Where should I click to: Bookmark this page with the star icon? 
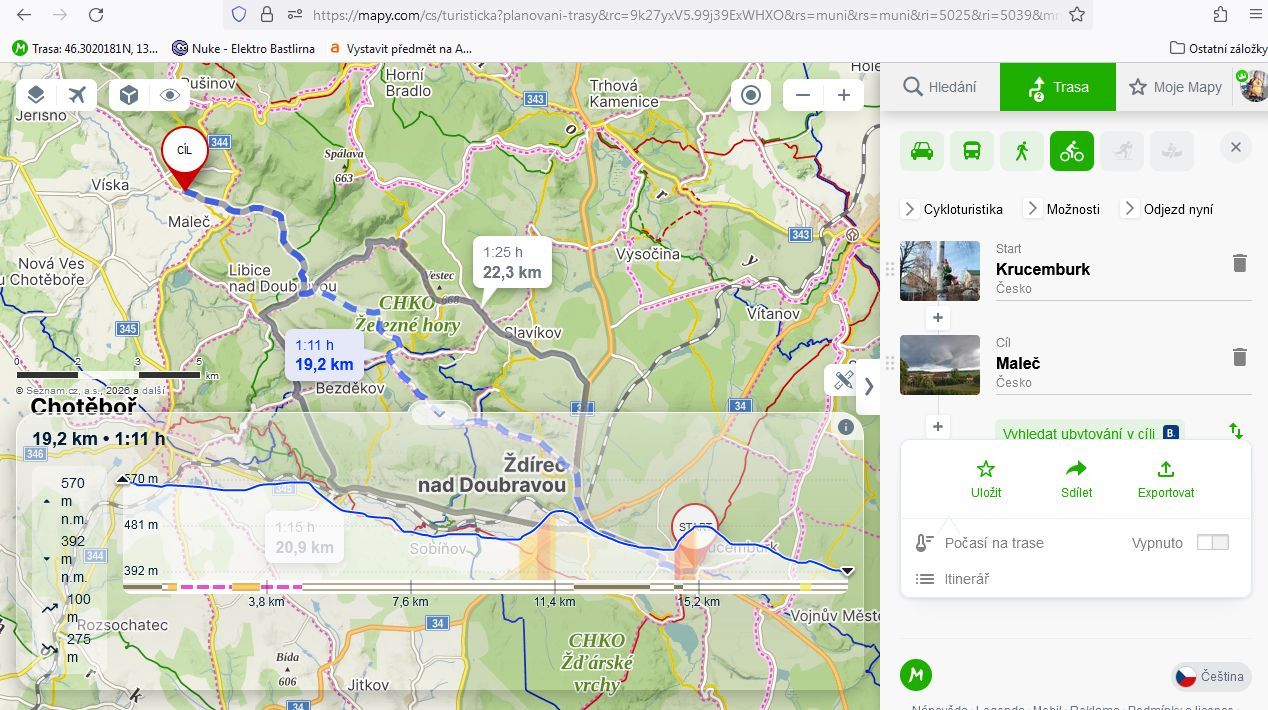[1077, 15]
